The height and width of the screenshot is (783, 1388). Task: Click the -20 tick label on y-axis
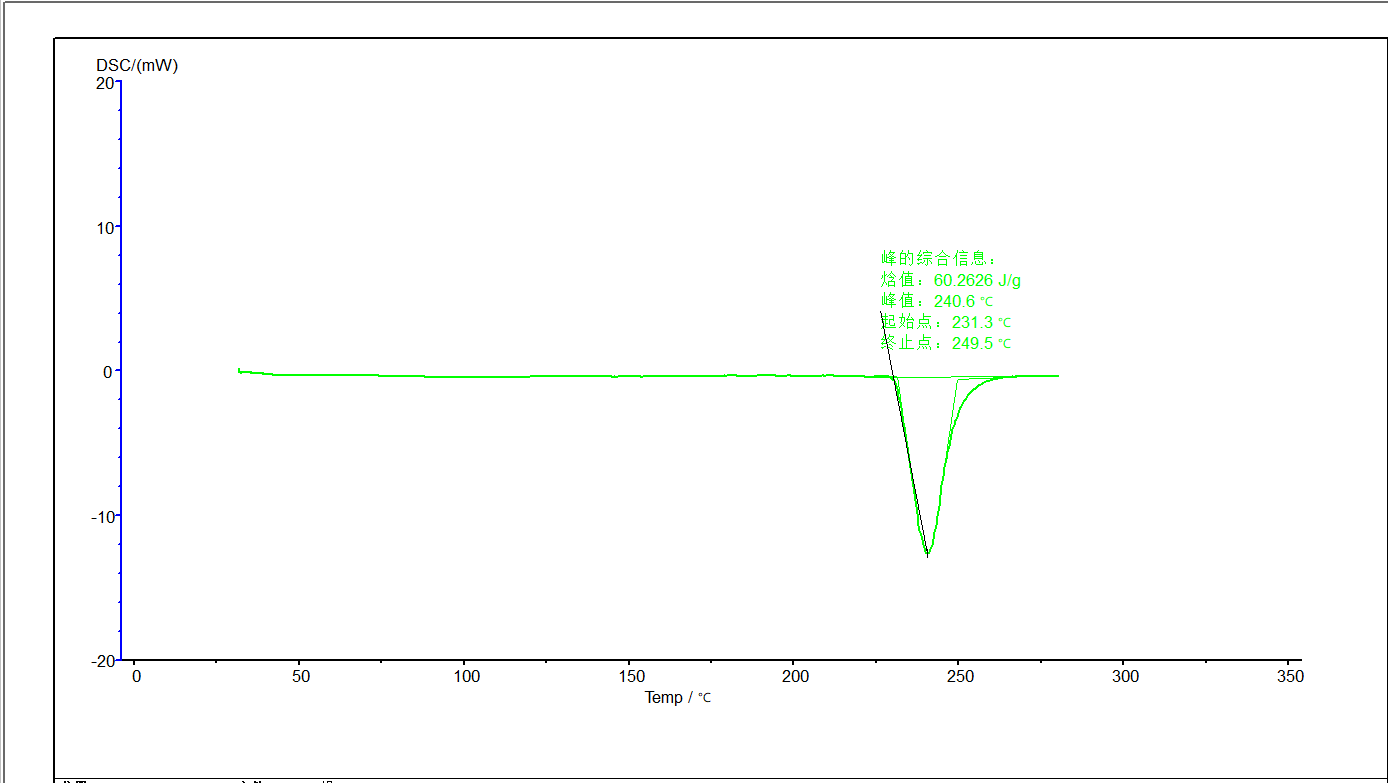point(102,660)
